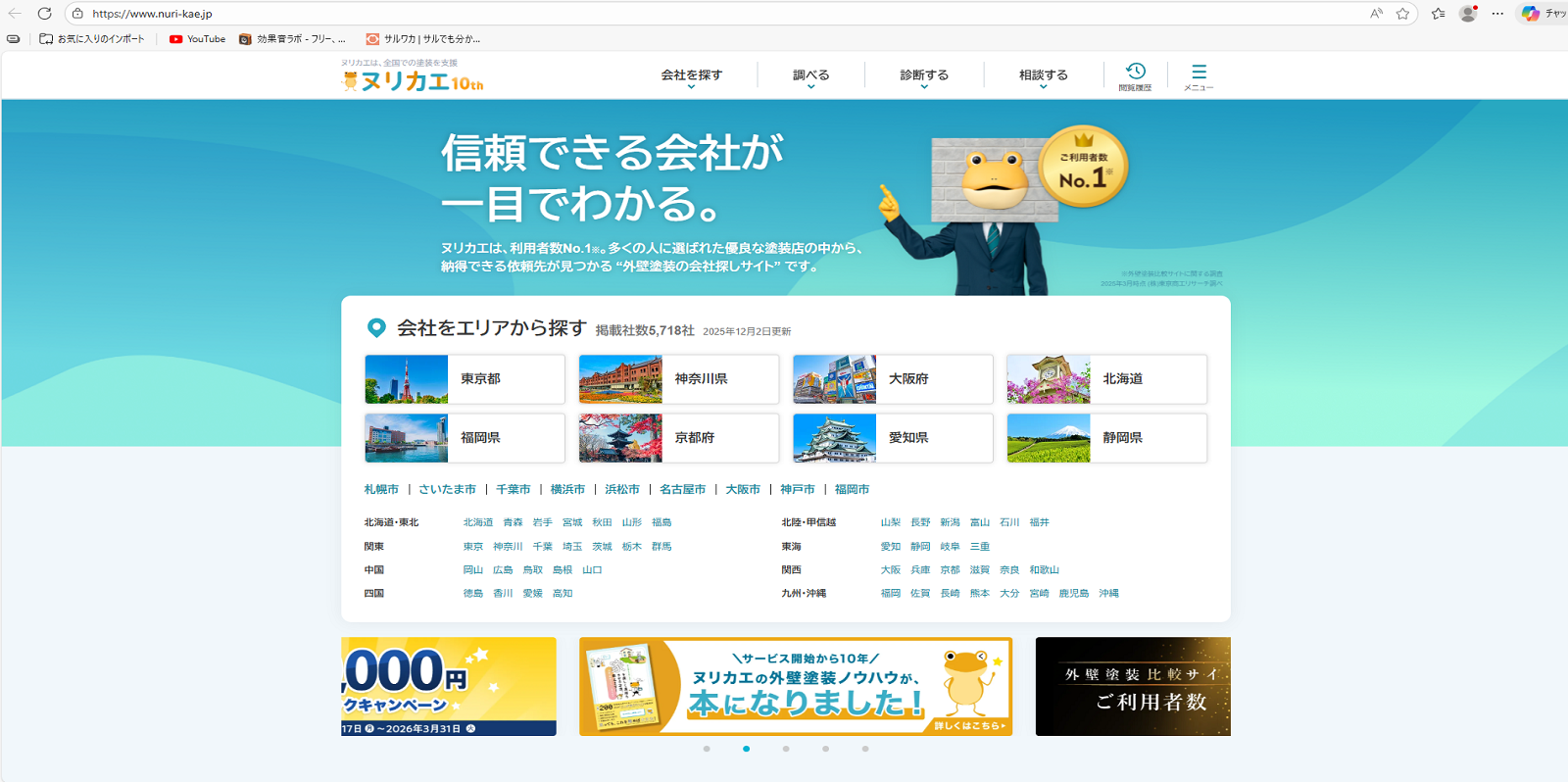
Task: Expand the 診断する dropdown menu
Action: click(923, 75)
